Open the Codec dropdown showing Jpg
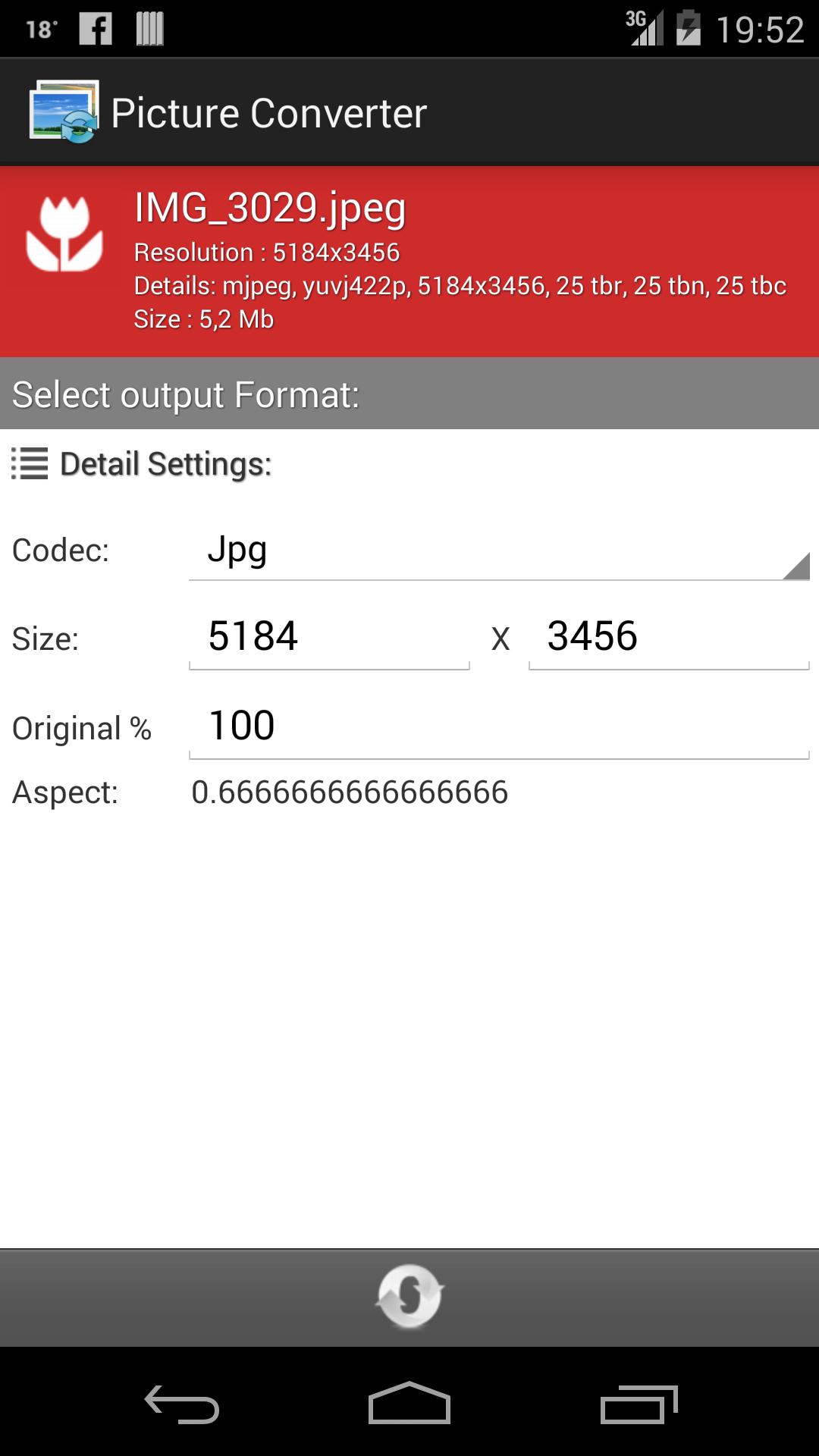The image size is (819, 1456). point(499,551)
